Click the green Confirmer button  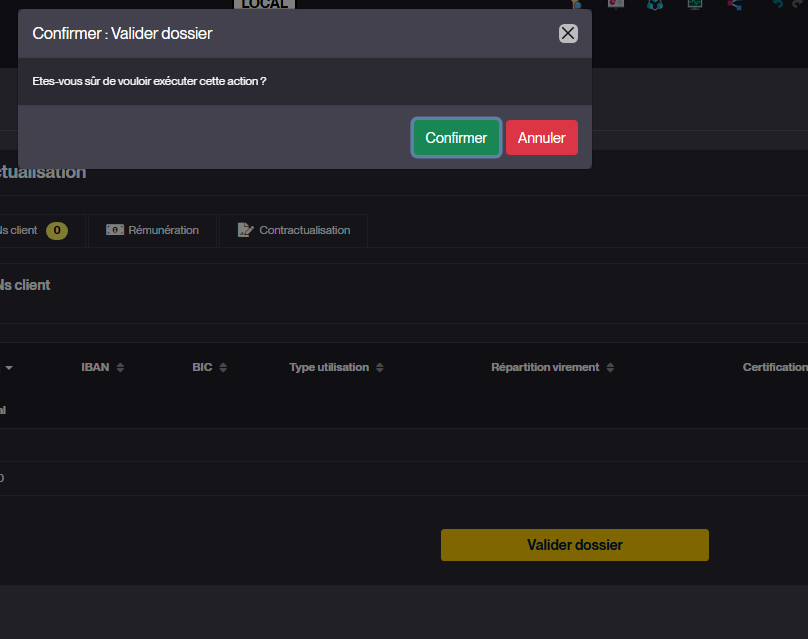tap(456, 138)
